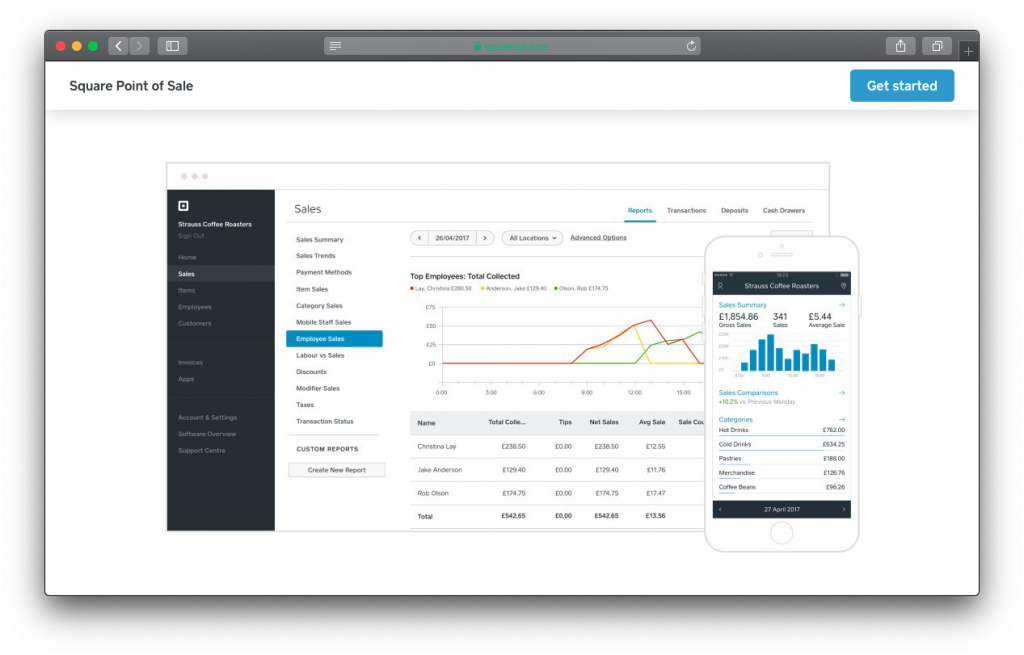Switch to the Transactions tab
Screen dimensions: 1024x655
686,210
